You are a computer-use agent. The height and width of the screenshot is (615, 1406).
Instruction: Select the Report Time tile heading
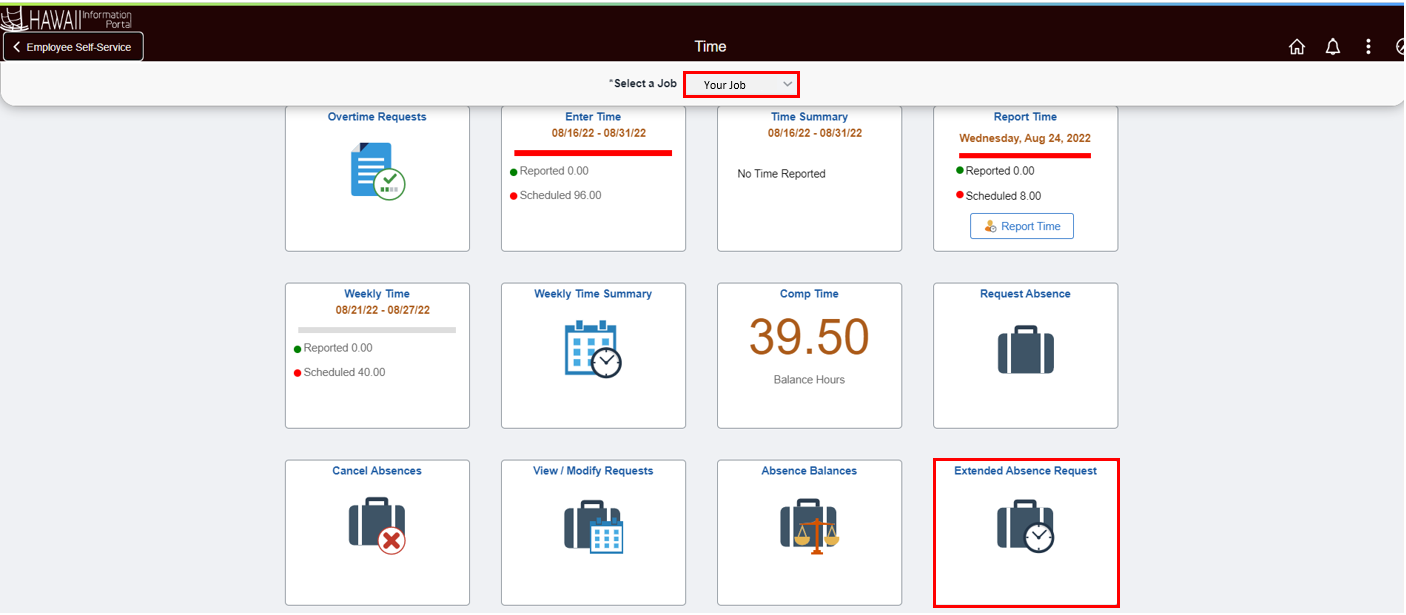click(1025, 117)
